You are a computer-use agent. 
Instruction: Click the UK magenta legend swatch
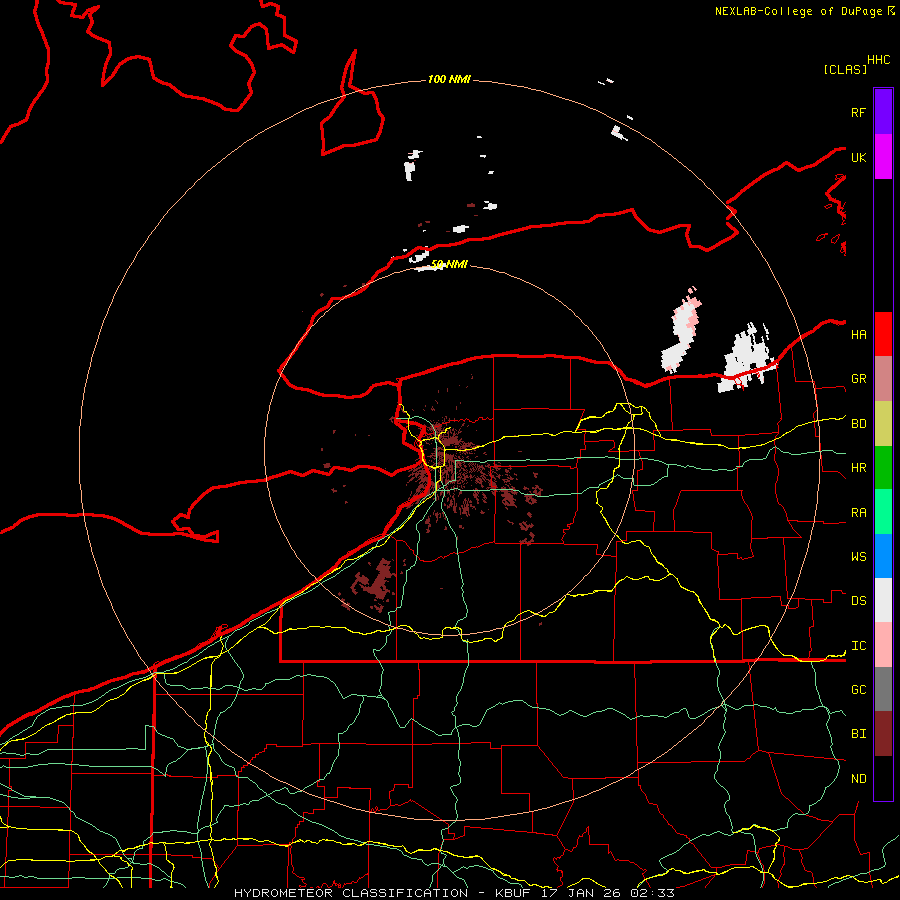click(x=883, y=156)
